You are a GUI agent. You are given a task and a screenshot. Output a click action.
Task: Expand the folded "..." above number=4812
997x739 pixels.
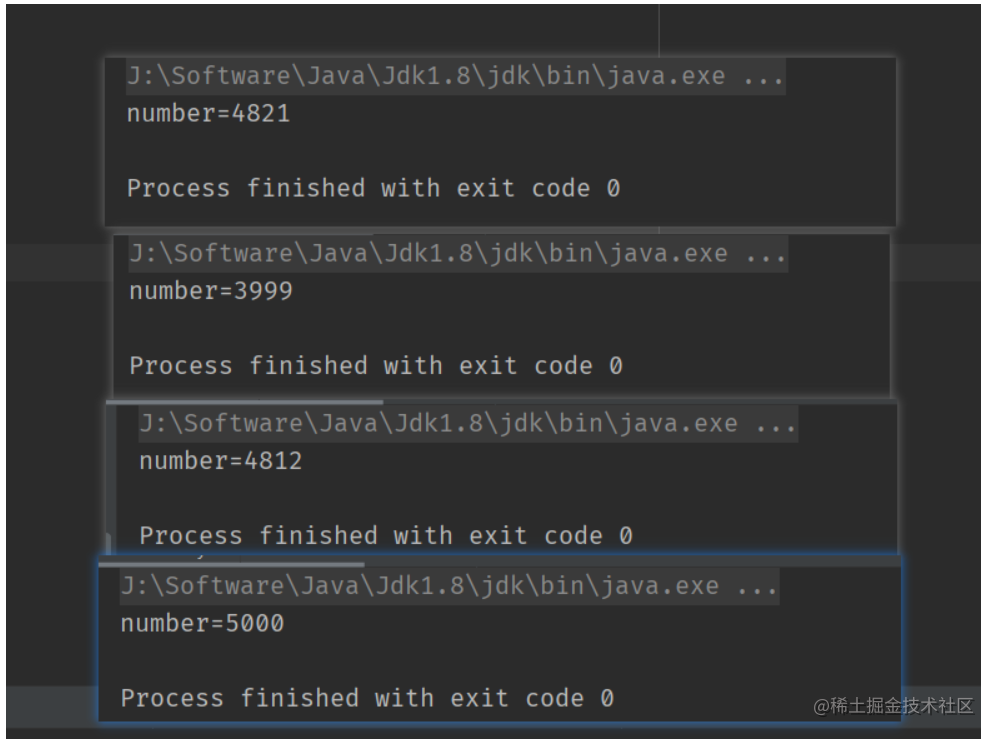776,424
